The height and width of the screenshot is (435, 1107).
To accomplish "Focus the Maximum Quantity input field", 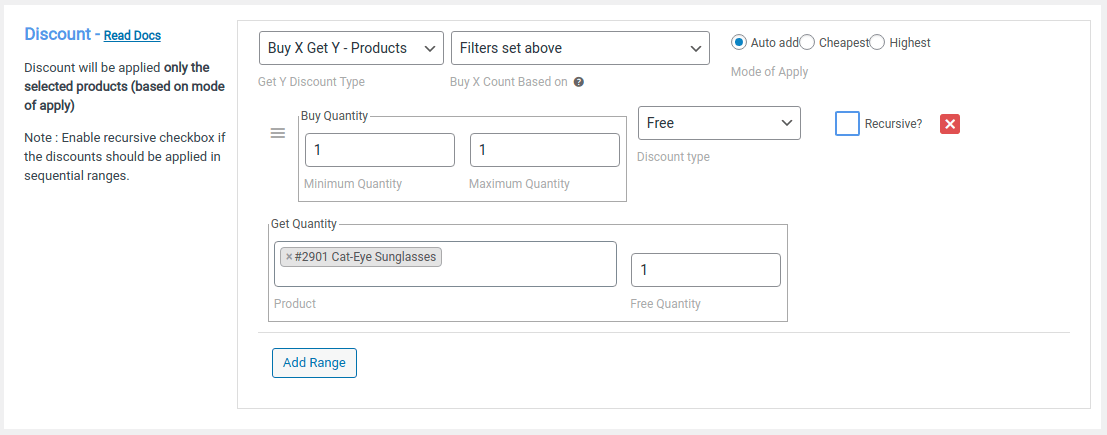I will pos(544,150).
